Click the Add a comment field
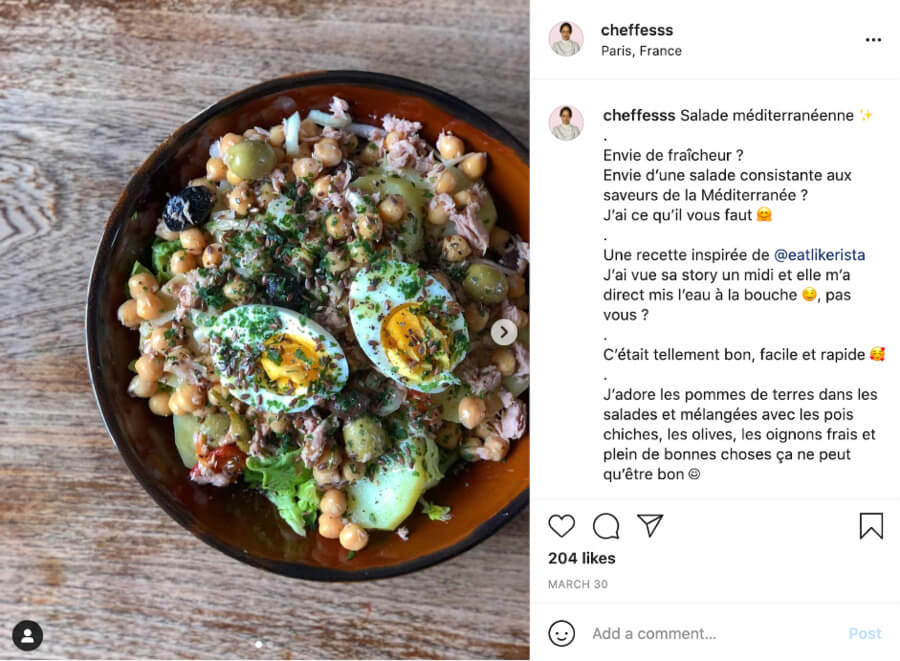Screen dimensions: 900x661 (x=715, y=633)
